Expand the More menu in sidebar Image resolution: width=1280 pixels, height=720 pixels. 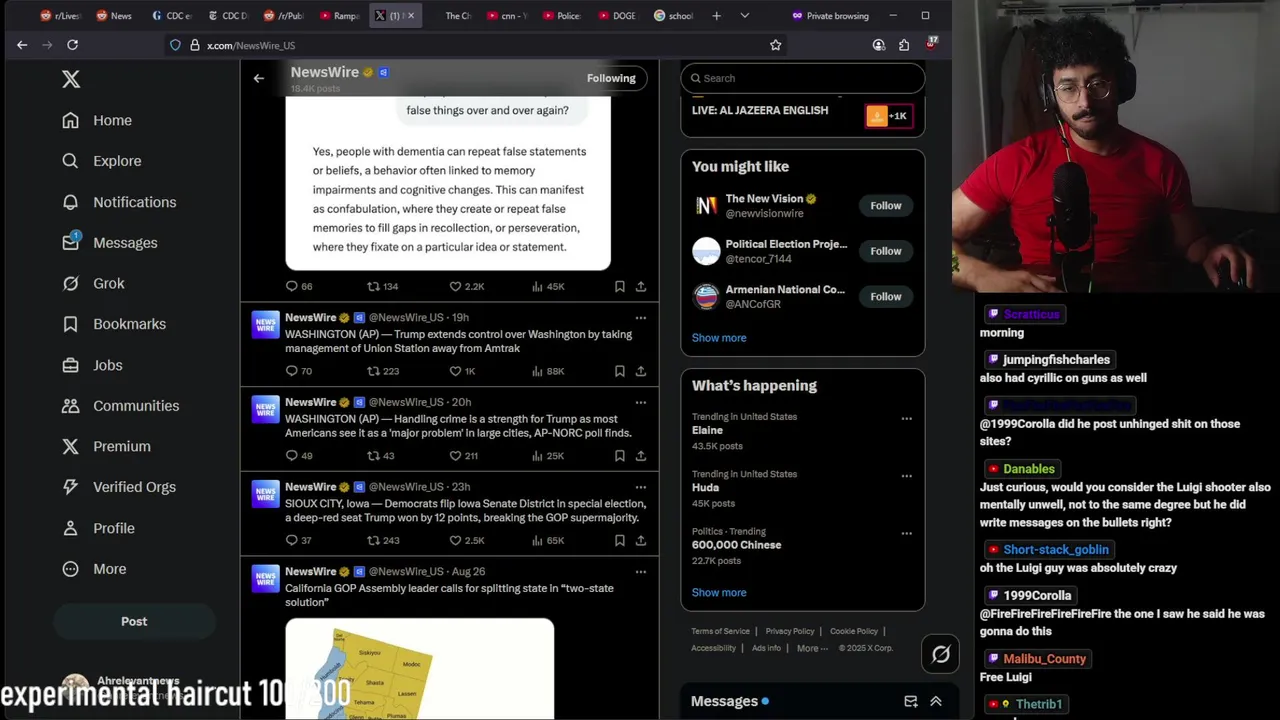94,569
